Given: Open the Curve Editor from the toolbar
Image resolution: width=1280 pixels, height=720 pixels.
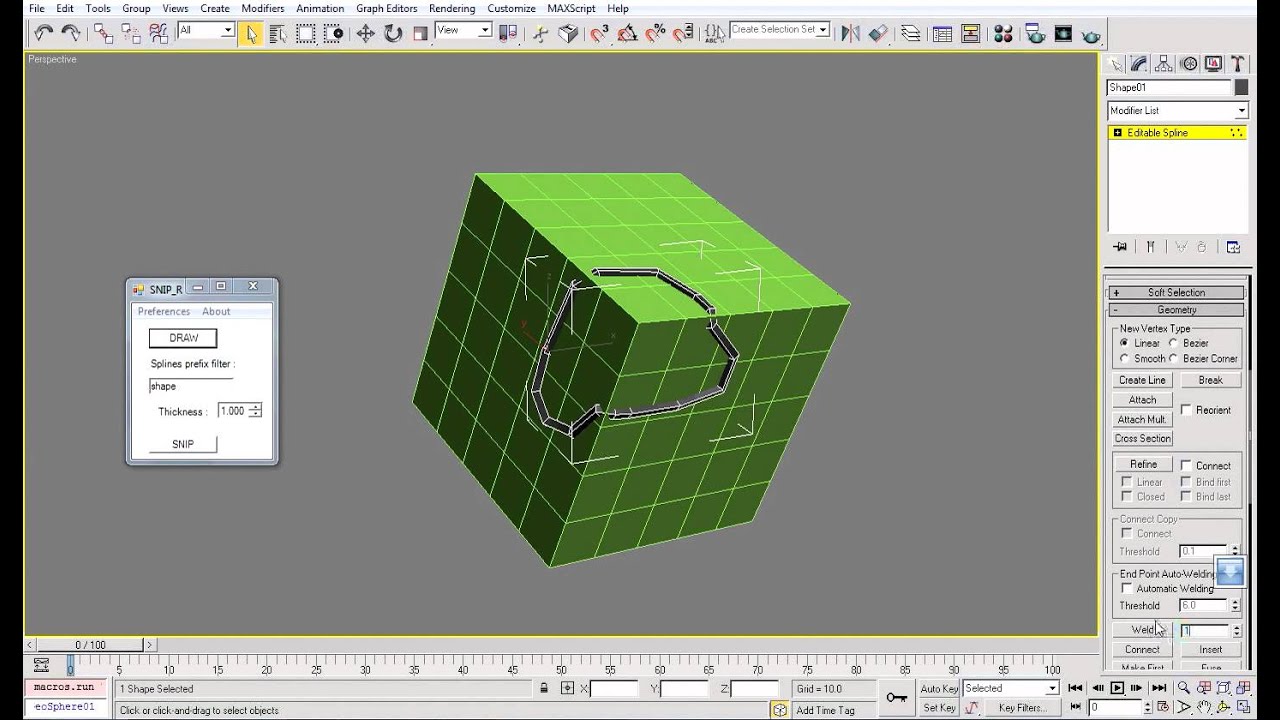Looking at the screenshot, I should pos(942,33).
